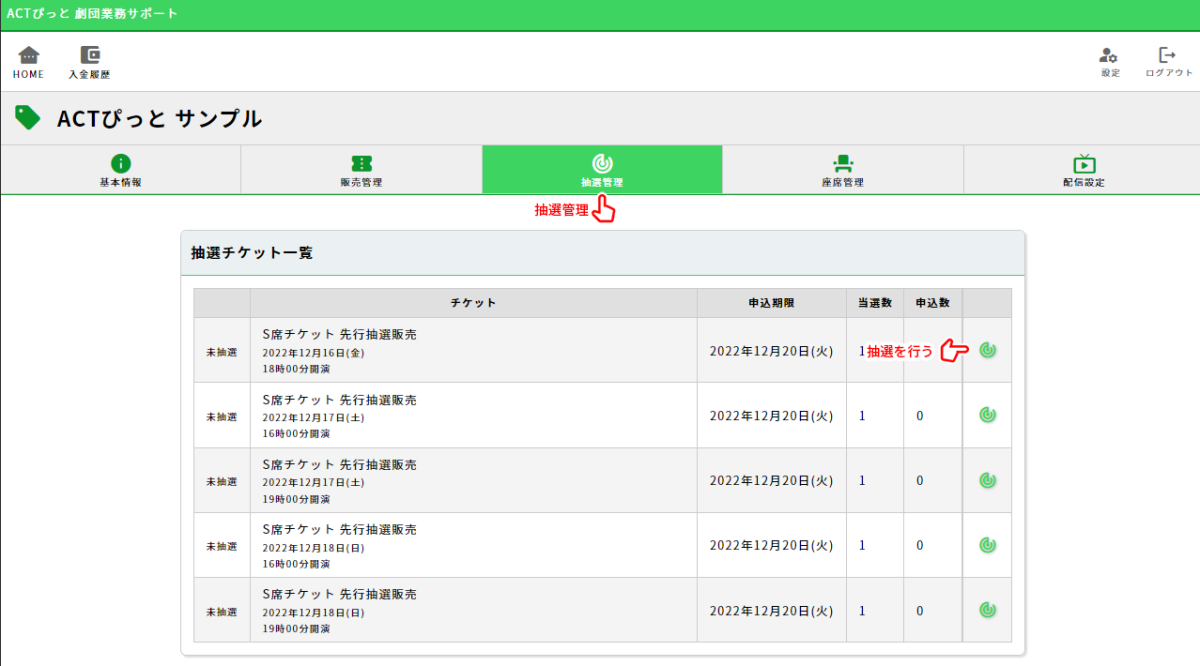The width and height of the screenshot is (1200, 666).
Task: Run lottery for Dec 16 18:00 ticket
Action: point(987,350)
